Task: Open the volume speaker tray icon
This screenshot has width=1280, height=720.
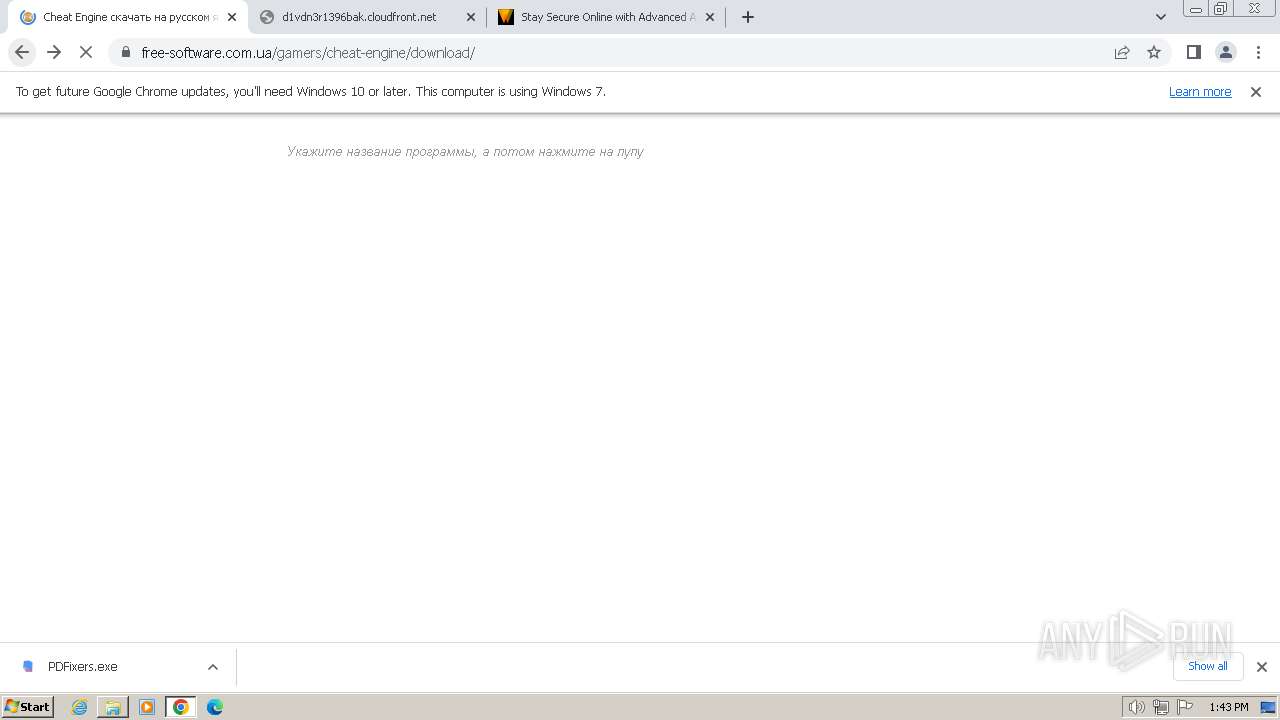Action: [1137, 707]
